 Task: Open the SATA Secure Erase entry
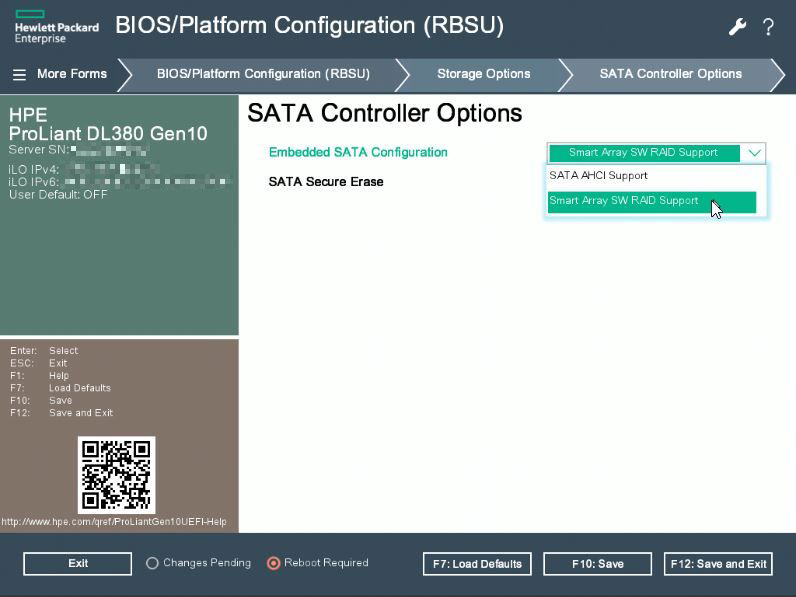click(x=326, y=182)
